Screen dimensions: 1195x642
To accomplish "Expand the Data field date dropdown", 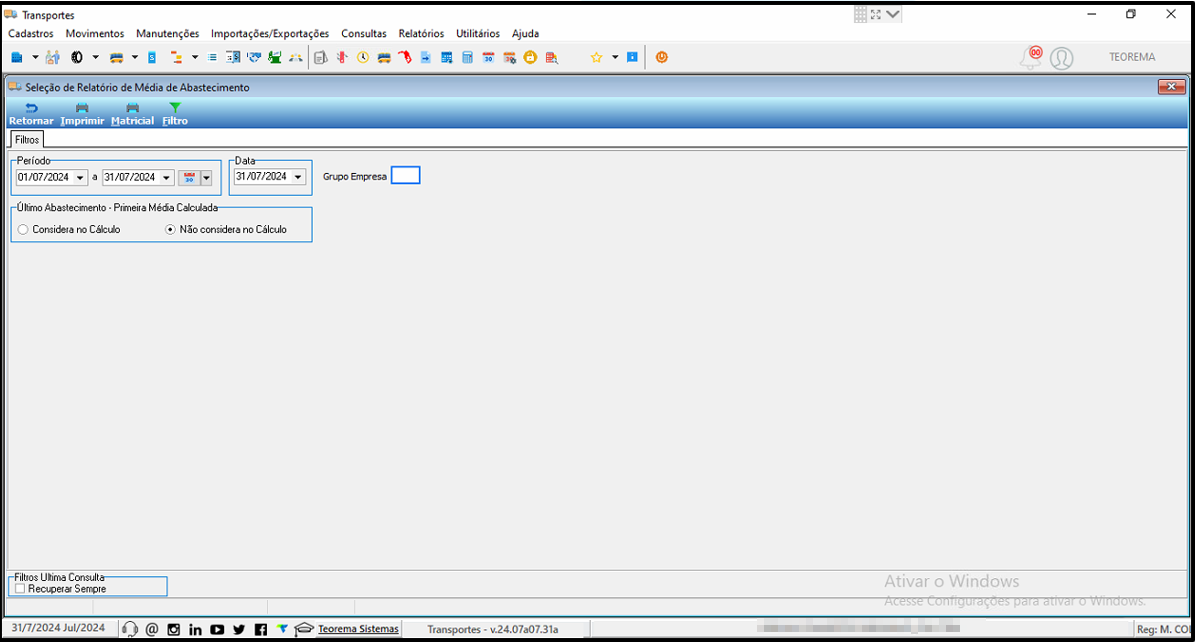I will (298, 177).
